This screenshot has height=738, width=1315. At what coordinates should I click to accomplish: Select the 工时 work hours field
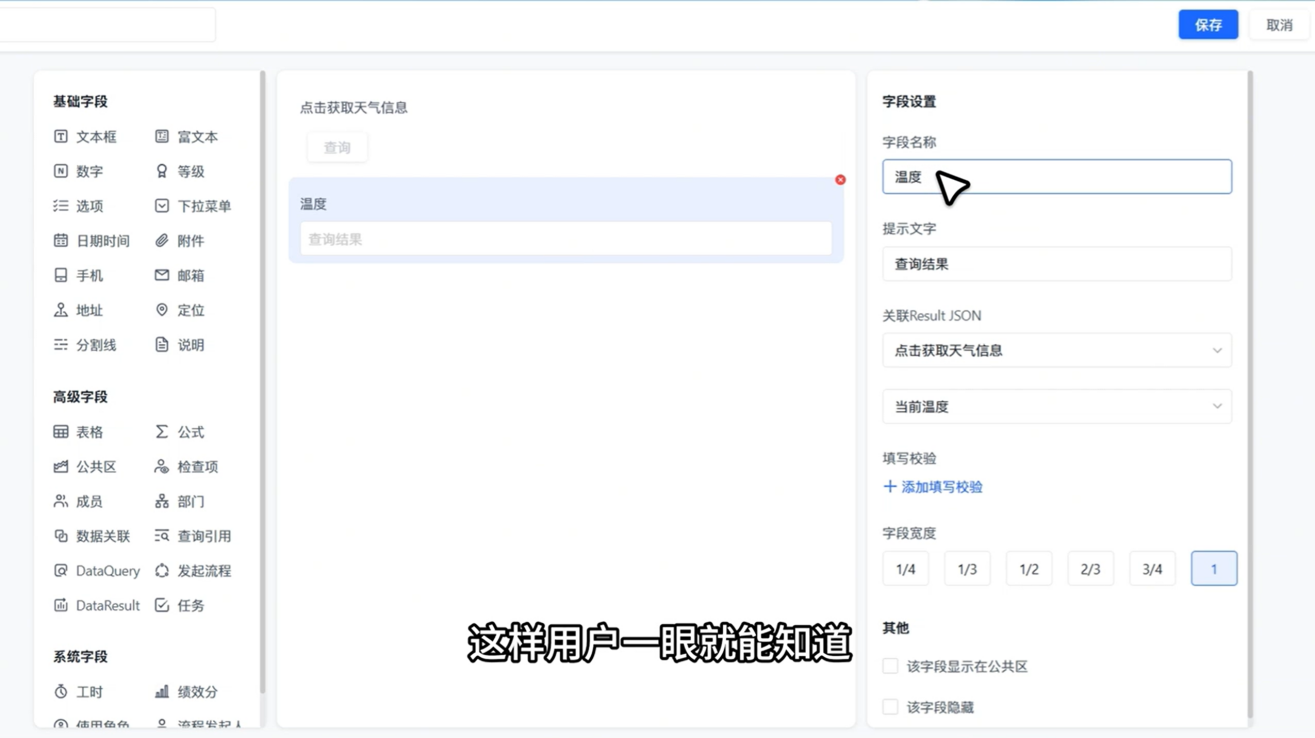pos(79,692)
